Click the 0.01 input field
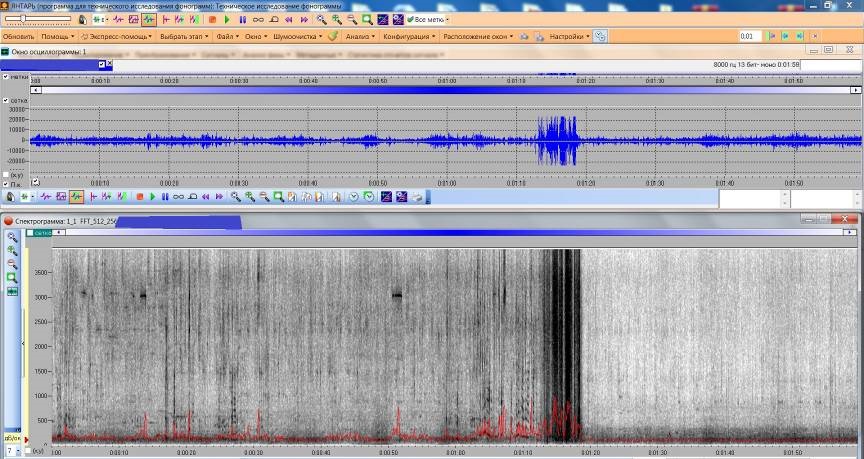The width and height of the screenshot is (864, 459). click(750, 36)
